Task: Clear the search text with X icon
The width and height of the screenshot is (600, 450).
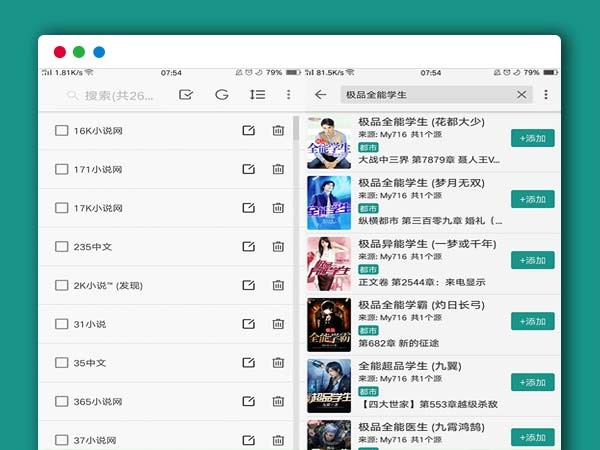Action: pos(521,95)
